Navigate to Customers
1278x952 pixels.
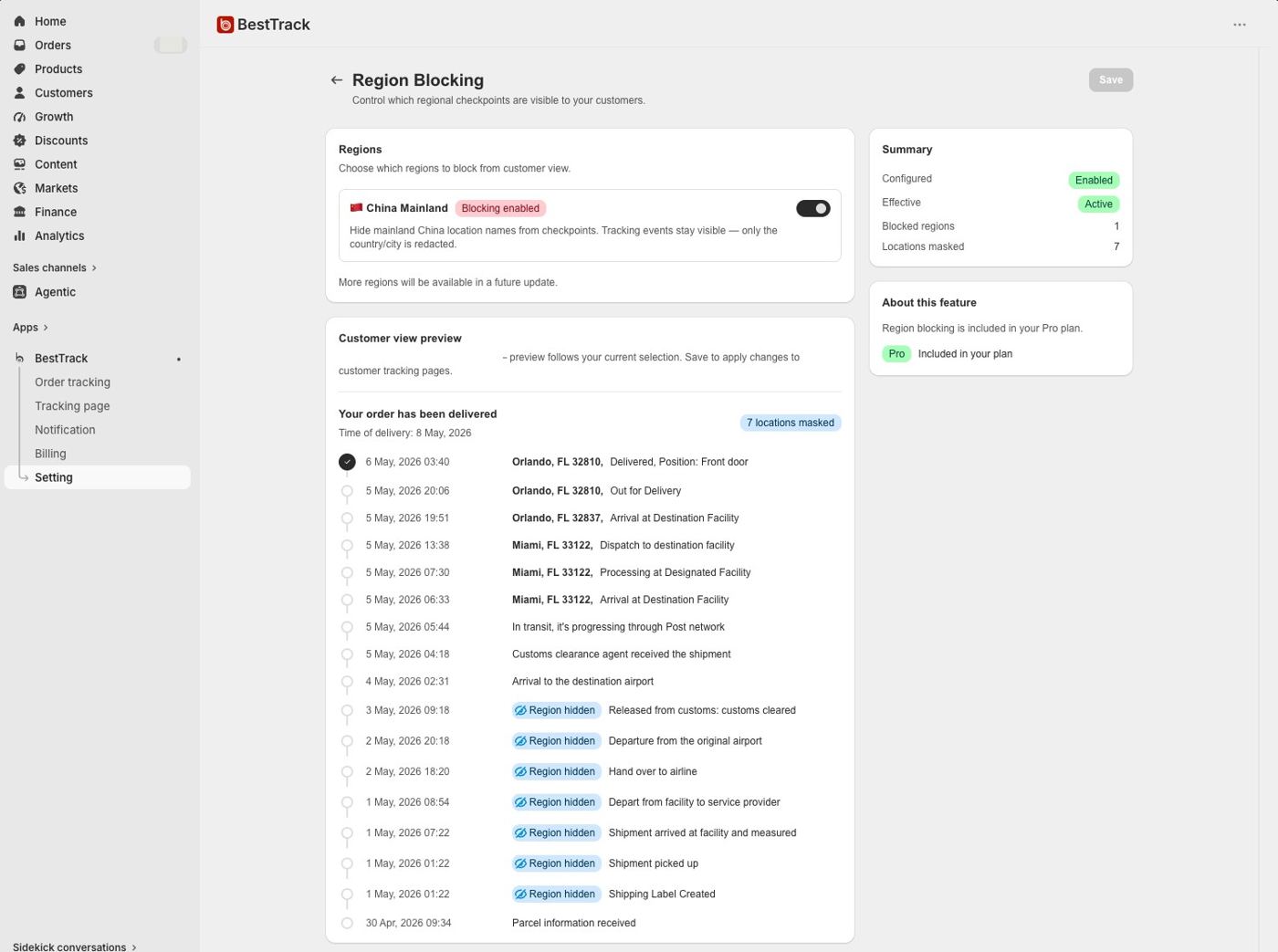point(98,92)
